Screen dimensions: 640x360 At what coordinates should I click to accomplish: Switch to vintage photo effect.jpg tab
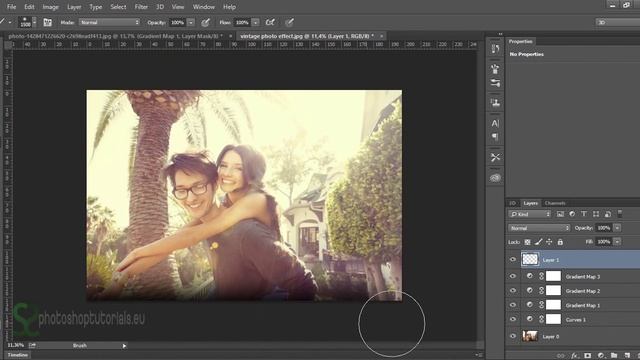coord(307,36)
